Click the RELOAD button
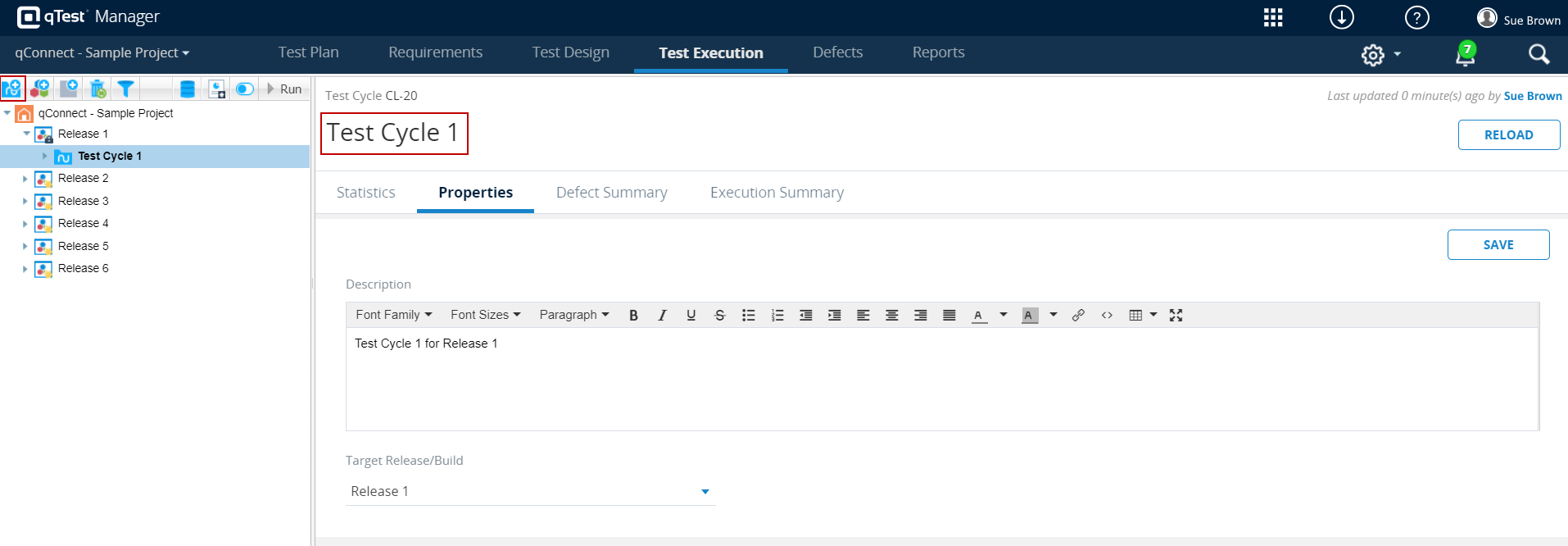 point(1508,135)
